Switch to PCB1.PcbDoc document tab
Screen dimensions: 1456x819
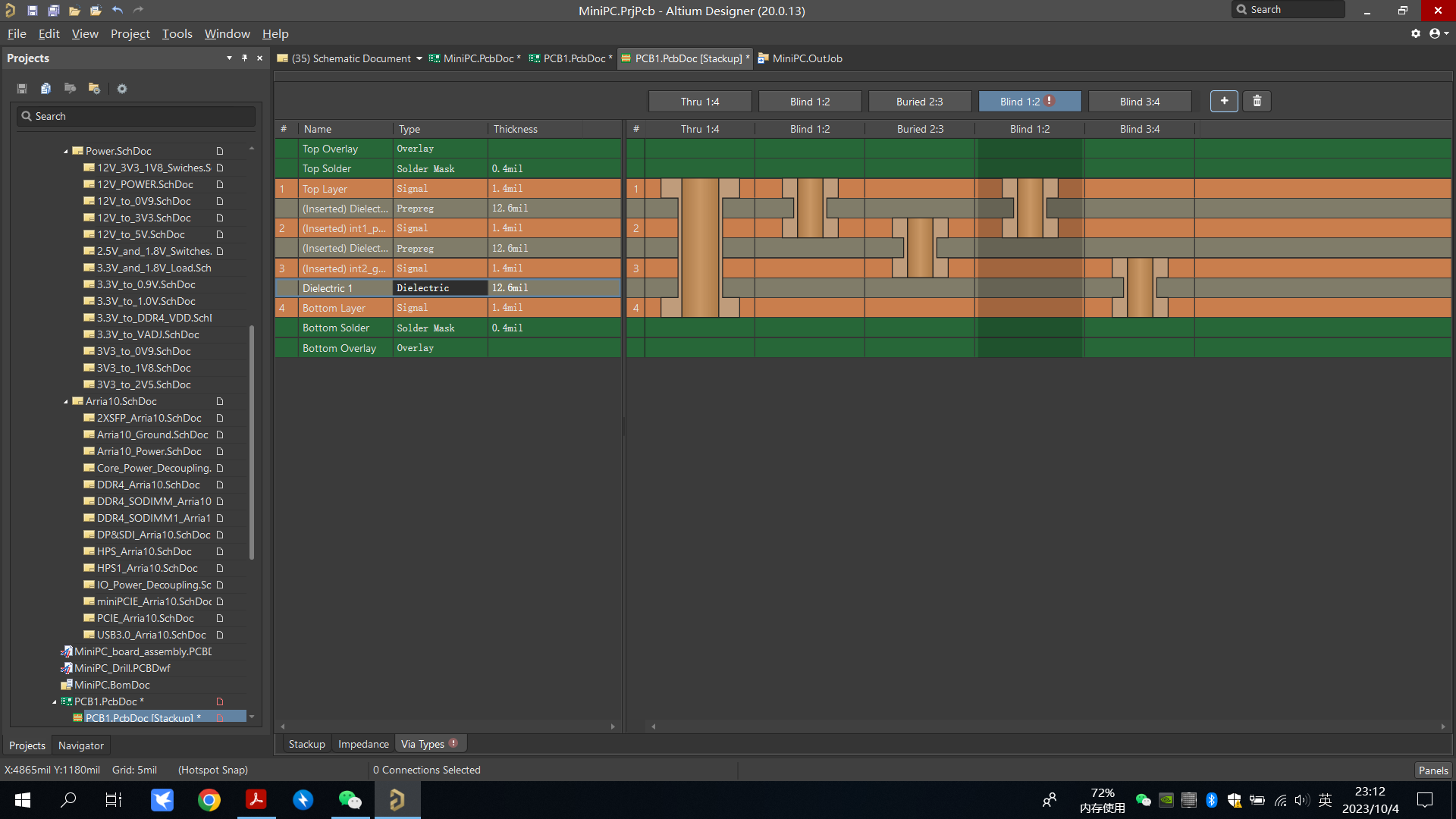coord(571,58)
